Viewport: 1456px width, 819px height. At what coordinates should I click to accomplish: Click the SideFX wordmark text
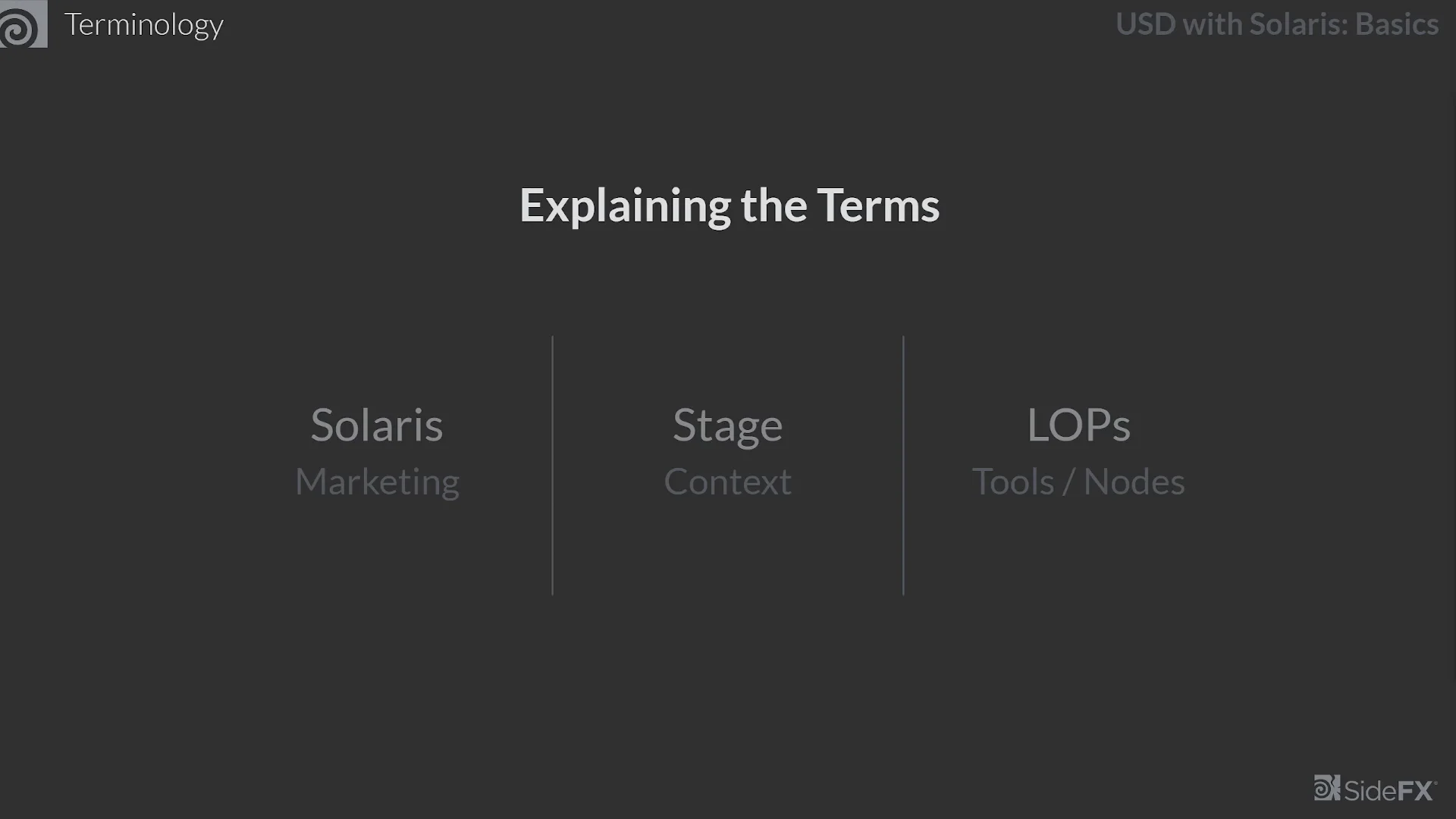[1389, 791]
